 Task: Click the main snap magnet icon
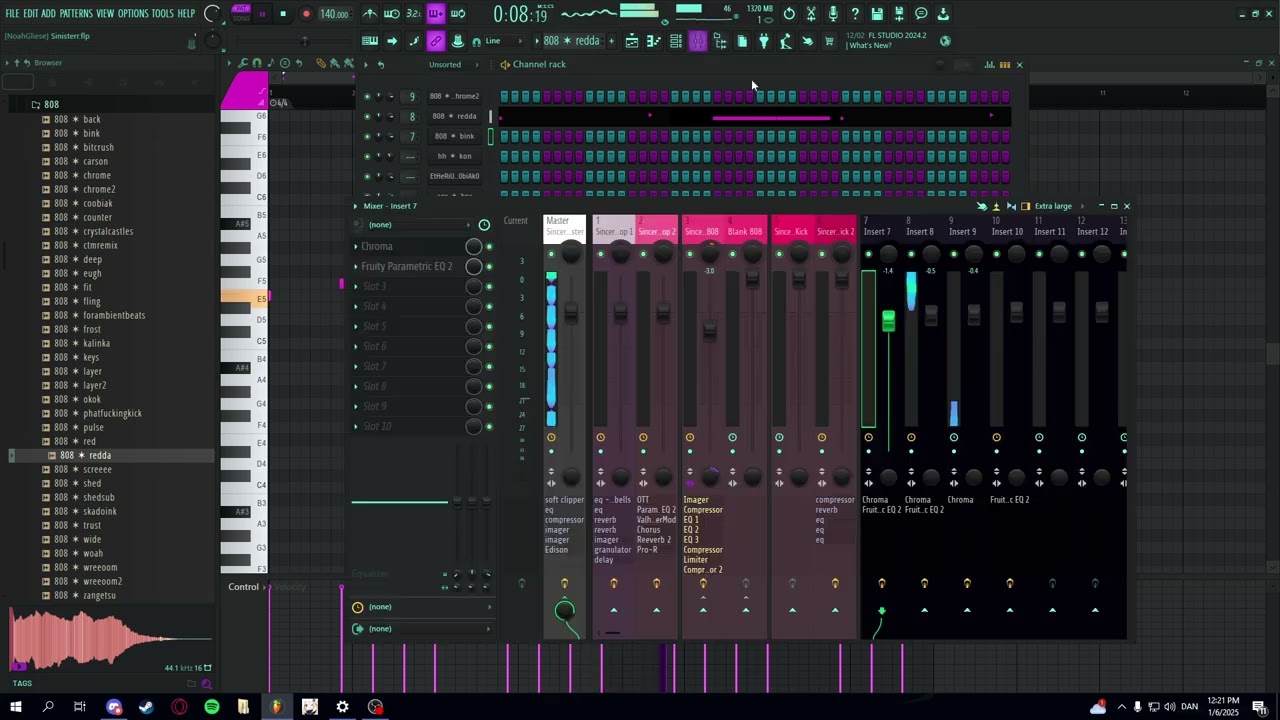click(x=476, y=41)
